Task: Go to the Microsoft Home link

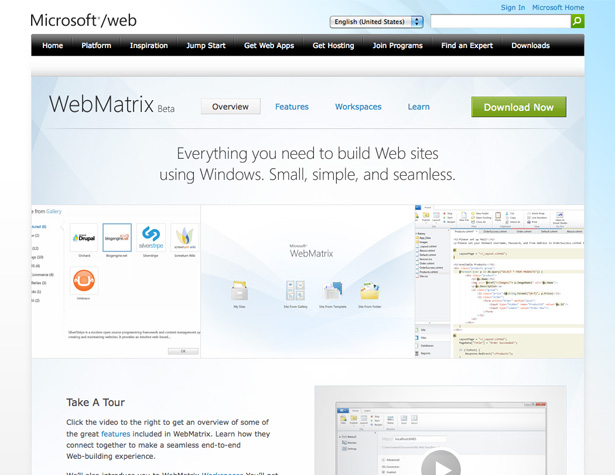Action: [x=558, y=7]
